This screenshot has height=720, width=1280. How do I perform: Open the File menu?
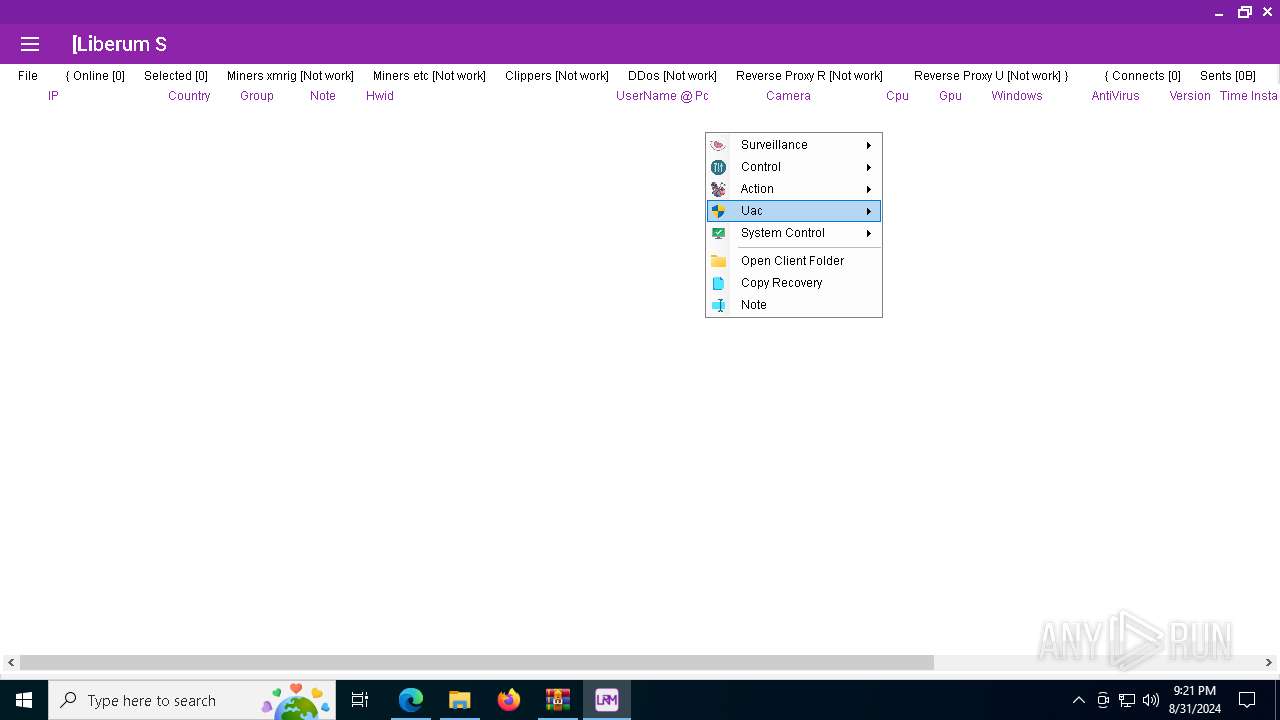point(28,76)
